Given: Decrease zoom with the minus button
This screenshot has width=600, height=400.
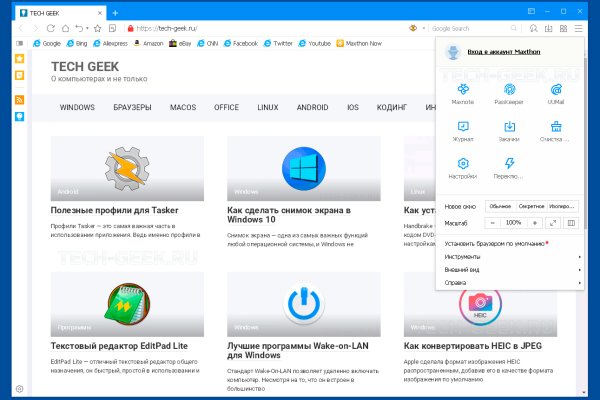Looking at the screenshot, I should point(492,223).
